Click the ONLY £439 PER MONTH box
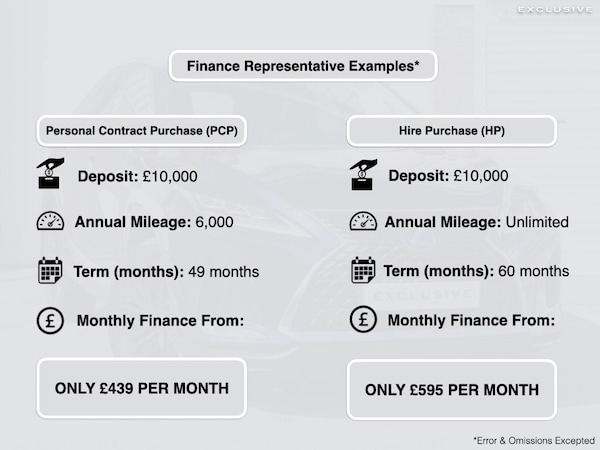The height and width of the screenshot is (450, 600). (x=140, y=388)
